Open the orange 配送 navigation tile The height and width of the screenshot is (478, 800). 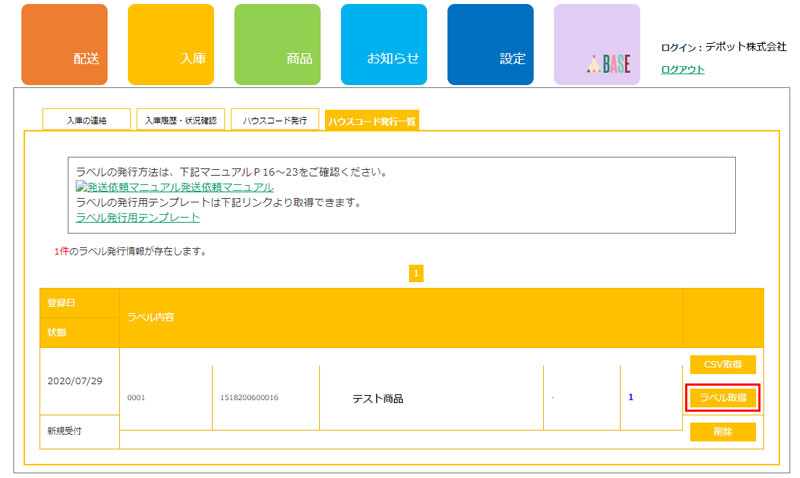coord(64,45)
